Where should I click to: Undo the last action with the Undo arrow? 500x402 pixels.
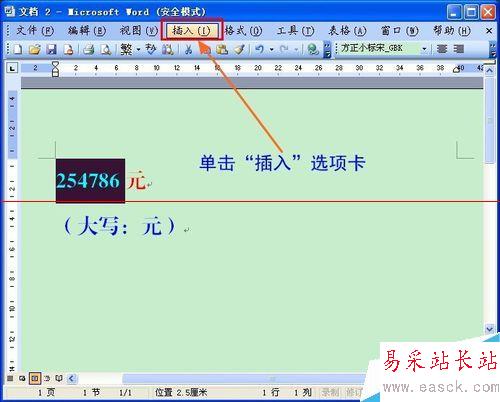pos(259,49)
